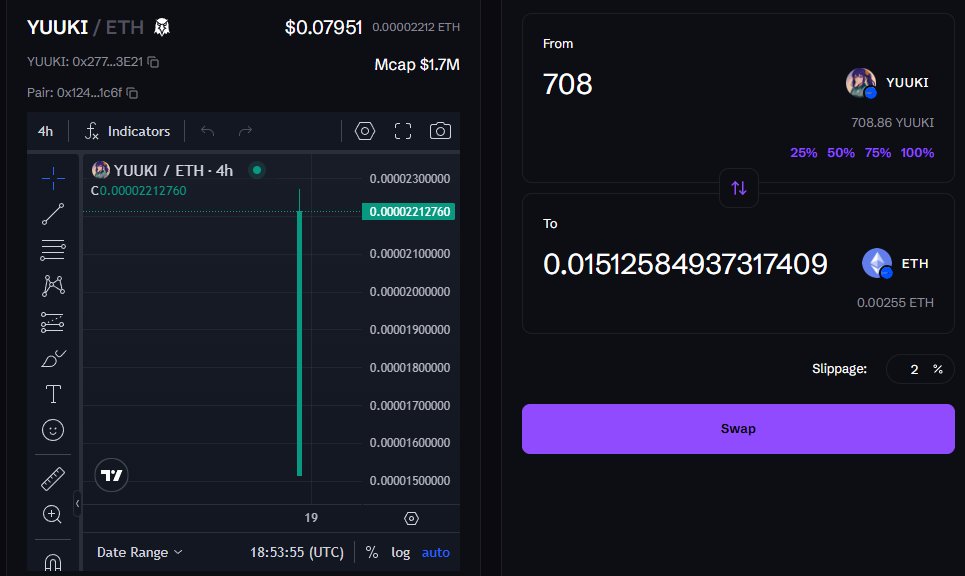This screenshot has width=965, height=576.
Task: Select the Fibonacci retracement tool
Action: pyautogui.click(x=53, y=250)
